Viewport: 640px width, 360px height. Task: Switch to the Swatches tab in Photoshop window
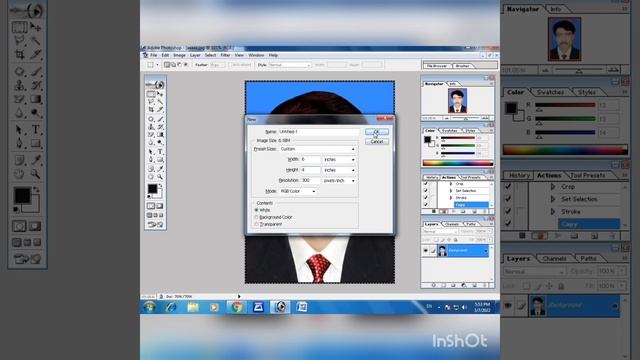click(x=450, y=131)
